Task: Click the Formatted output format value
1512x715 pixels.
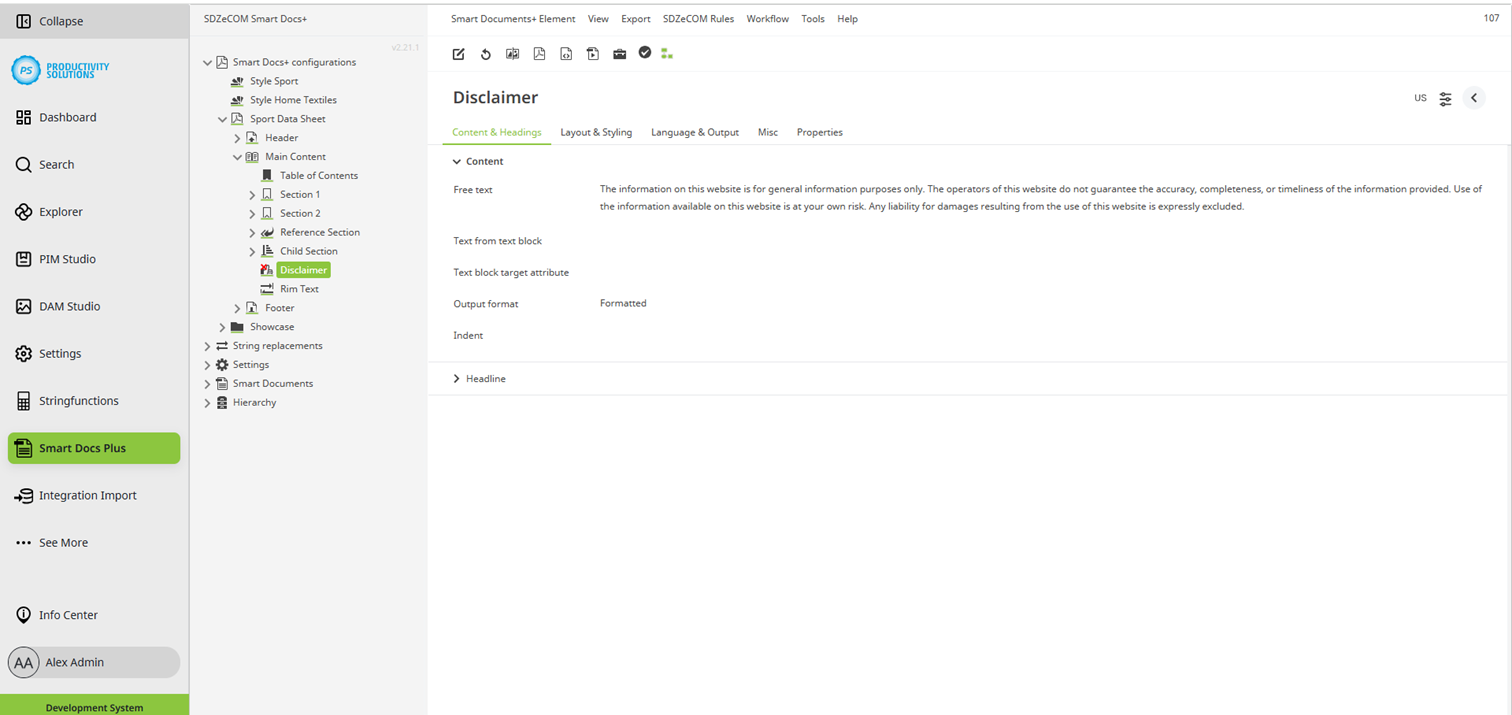Action: pyautogui.click(x=623, y=303)
